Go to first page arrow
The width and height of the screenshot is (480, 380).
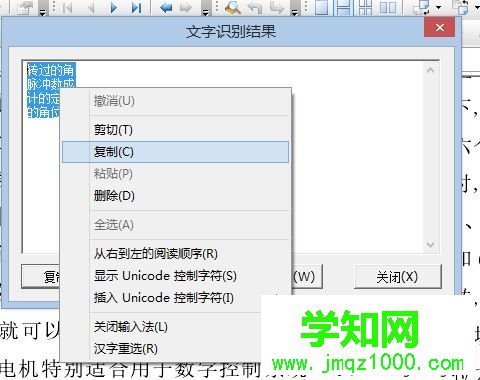coord(68,7)
